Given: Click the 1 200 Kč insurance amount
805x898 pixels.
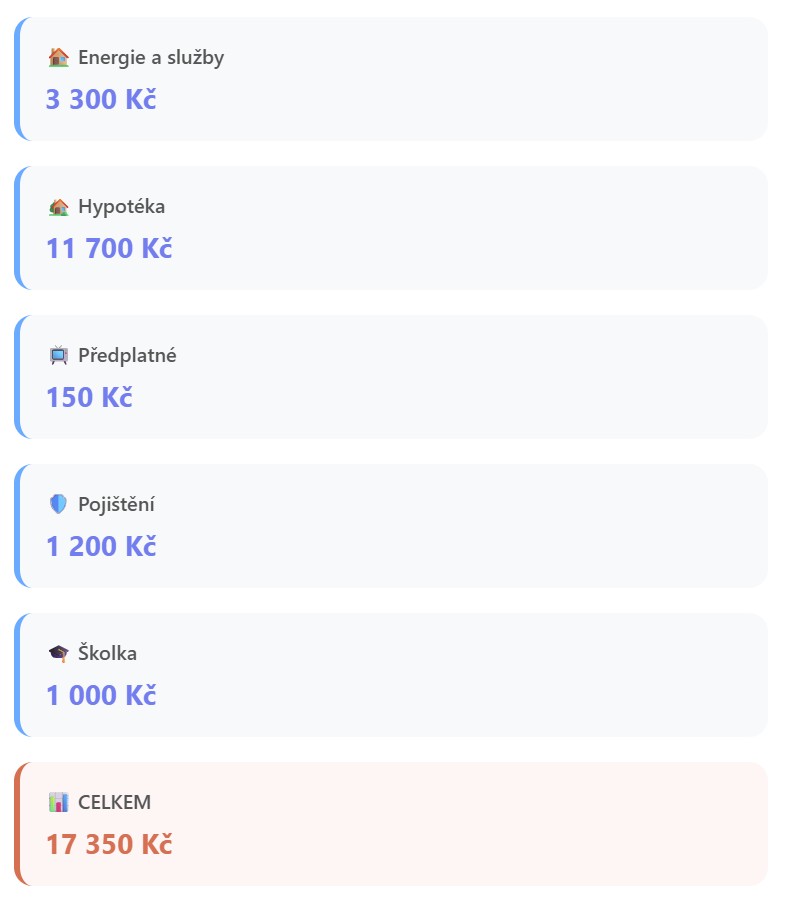Looking at the screenshot, I should (x=101, y=546).
